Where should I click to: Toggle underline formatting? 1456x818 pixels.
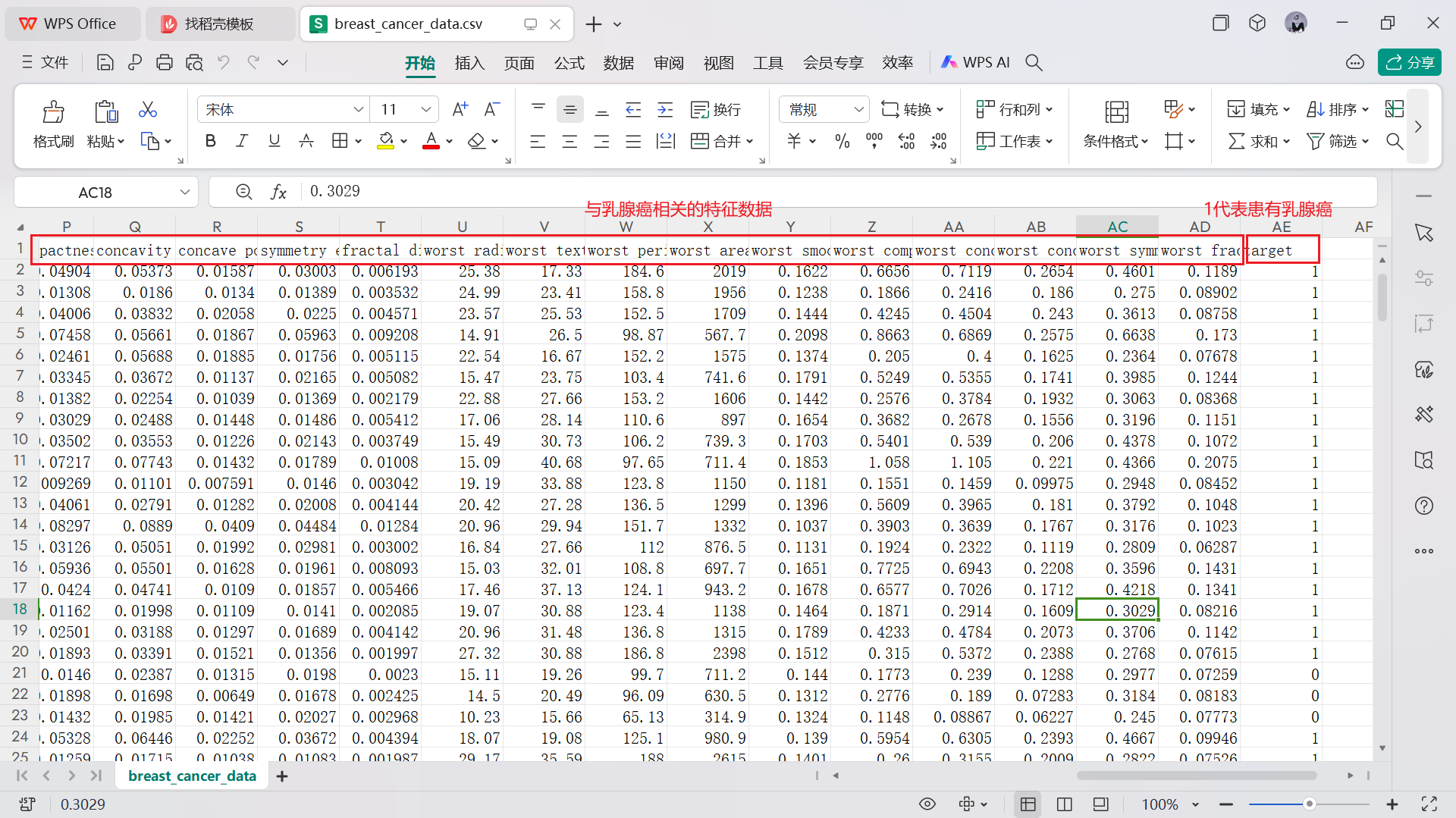275,141
